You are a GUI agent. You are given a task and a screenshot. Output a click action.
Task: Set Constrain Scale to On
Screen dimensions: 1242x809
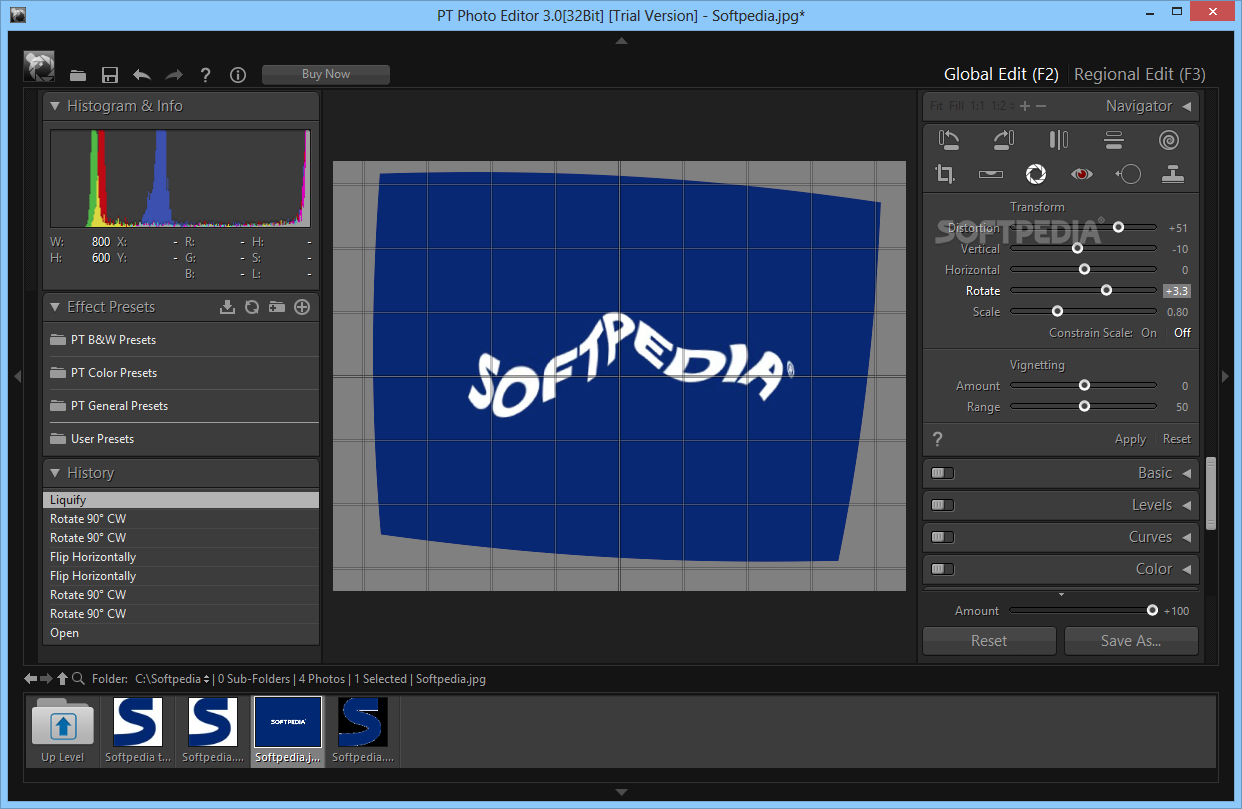coord(1149,333)
